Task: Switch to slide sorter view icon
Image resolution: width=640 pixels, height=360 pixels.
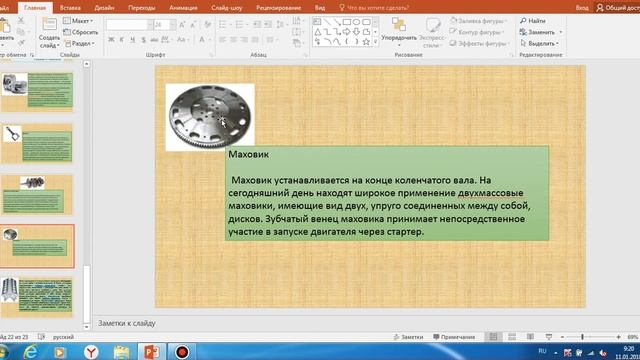Action: (512, 337)
